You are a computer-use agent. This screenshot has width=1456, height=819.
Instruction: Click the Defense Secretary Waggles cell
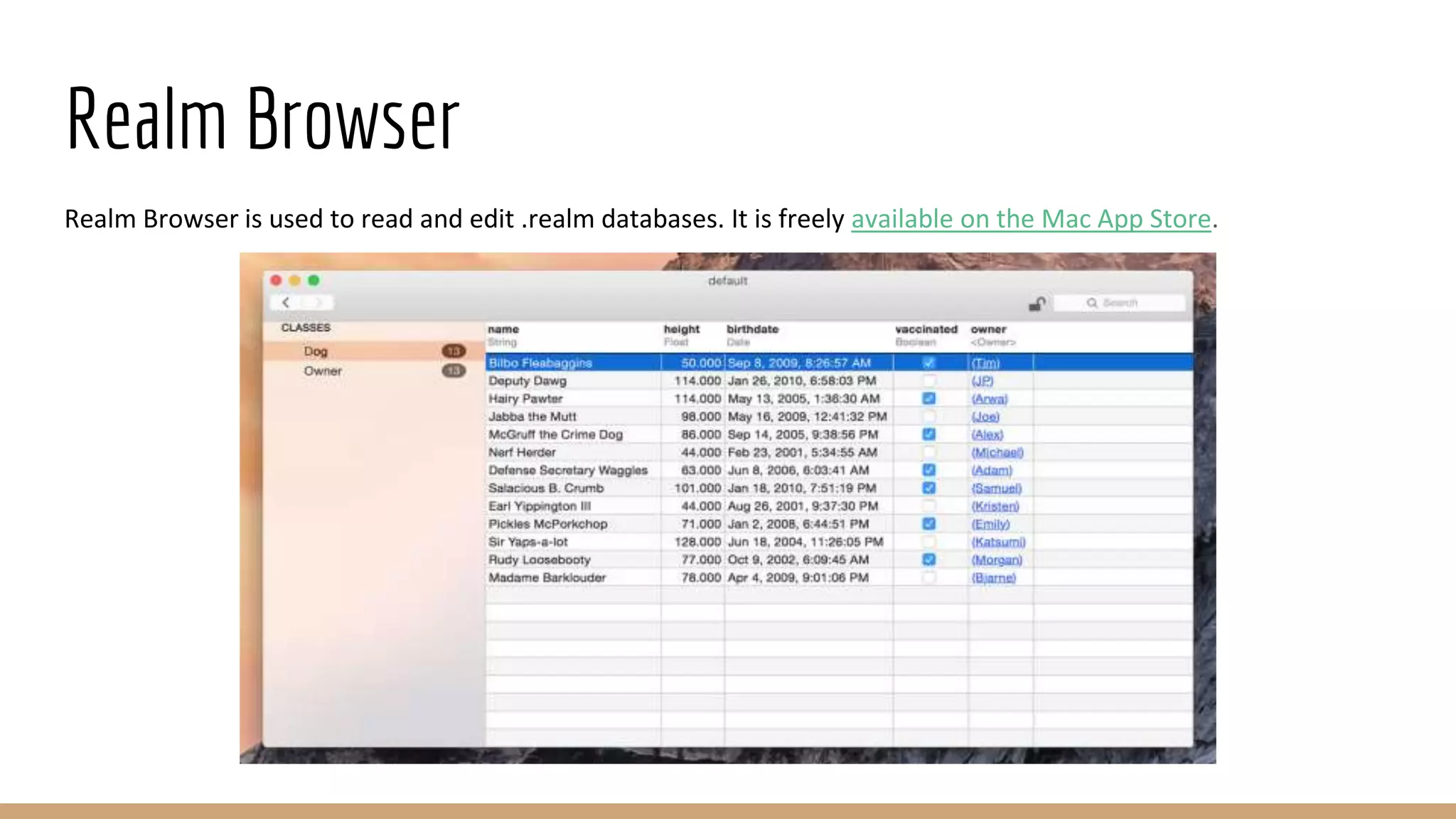click(x=573, y=470)
